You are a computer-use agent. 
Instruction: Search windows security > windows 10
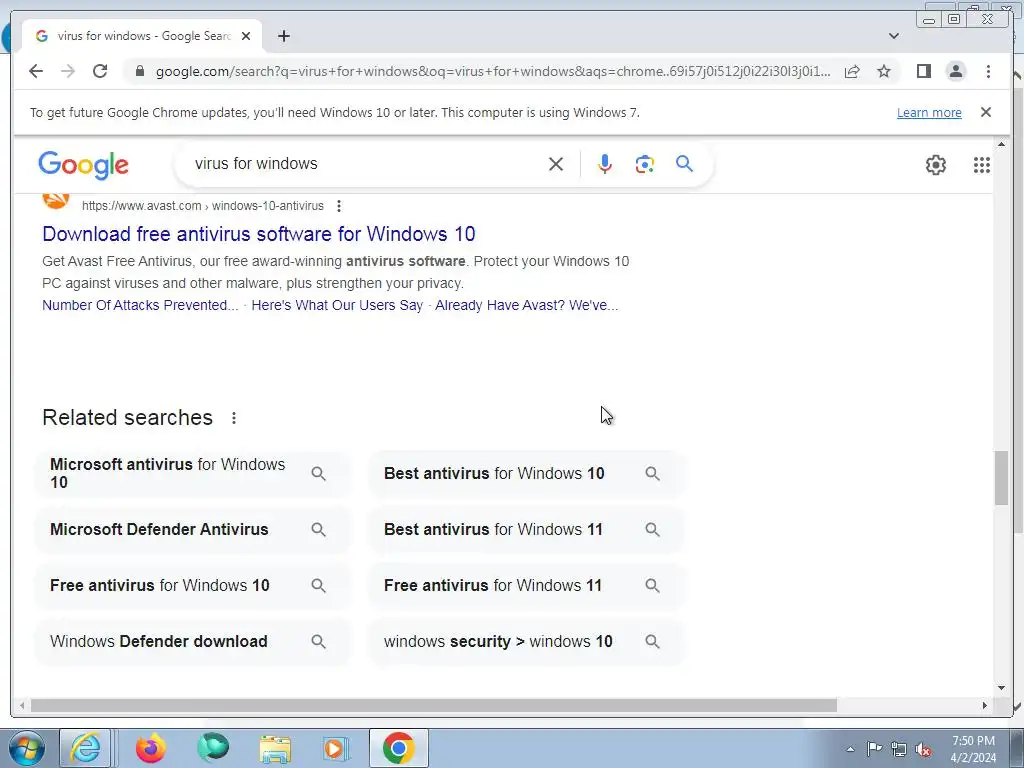pos(527,642)
